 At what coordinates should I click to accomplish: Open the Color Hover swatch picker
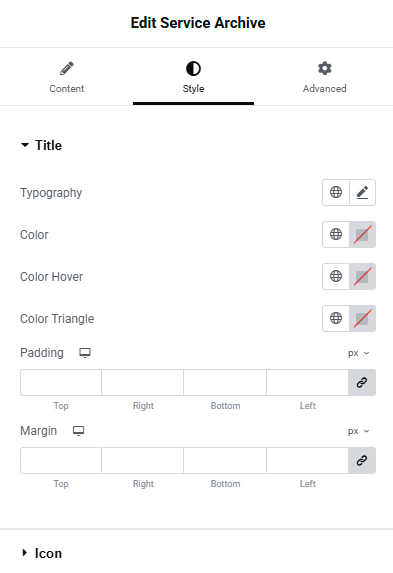362,276
